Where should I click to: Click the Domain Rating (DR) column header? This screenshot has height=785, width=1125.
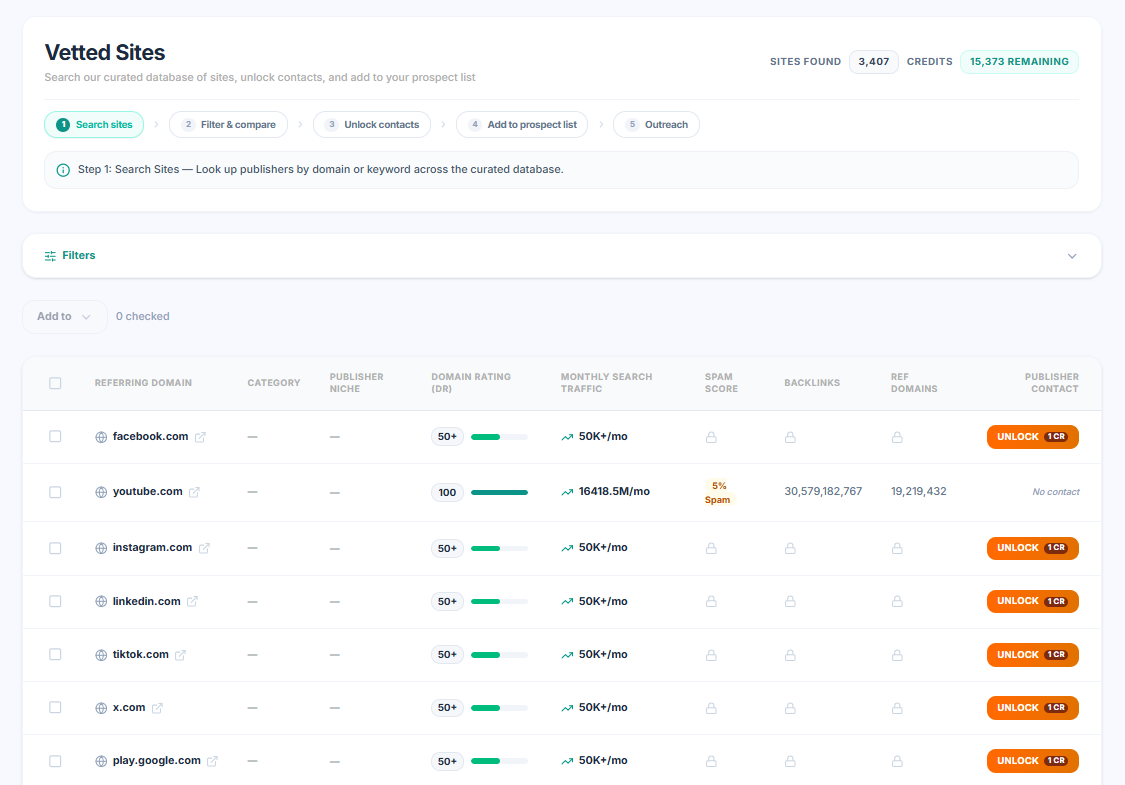[471, 383]
